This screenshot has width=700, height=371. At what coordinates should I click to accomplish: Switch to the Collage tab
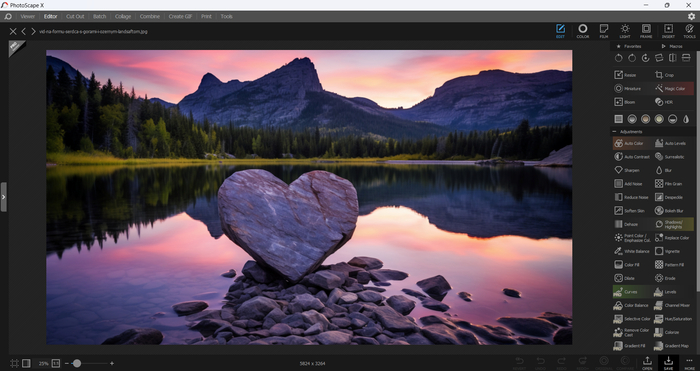pos(123,17)
